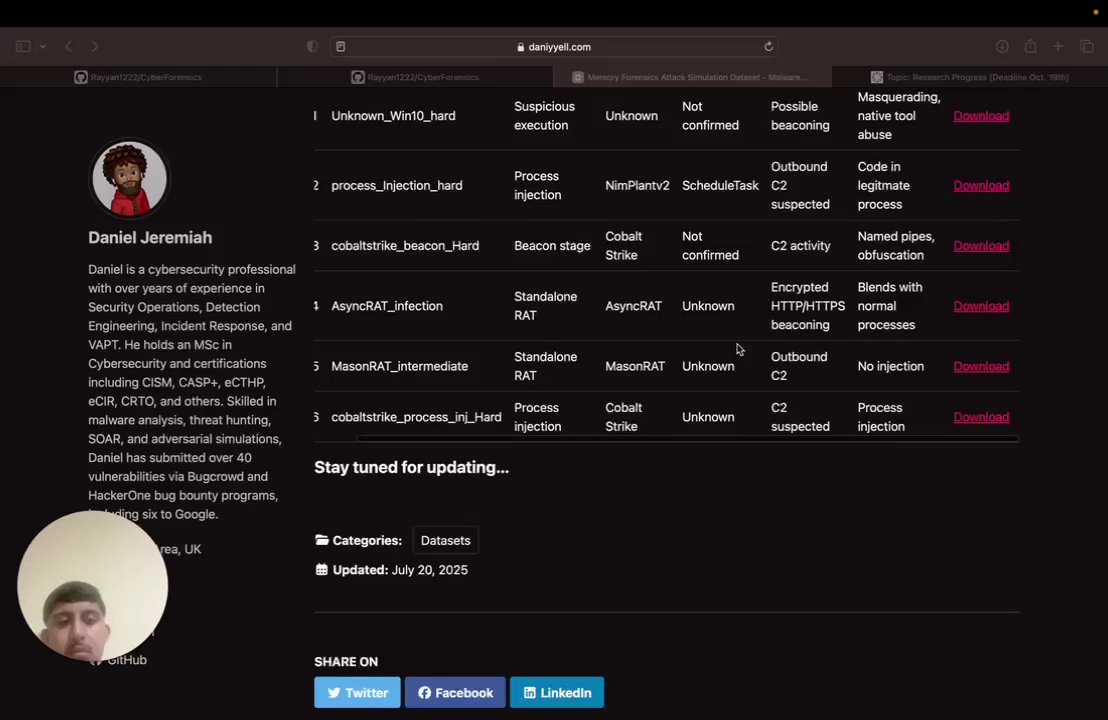Image resolution: width=1108 pixels, height=720 pixels.
Task: Select the Memory Forensics Attack Simulation Dataset tab
Action: pyautogui.click(x=692, y=77)
